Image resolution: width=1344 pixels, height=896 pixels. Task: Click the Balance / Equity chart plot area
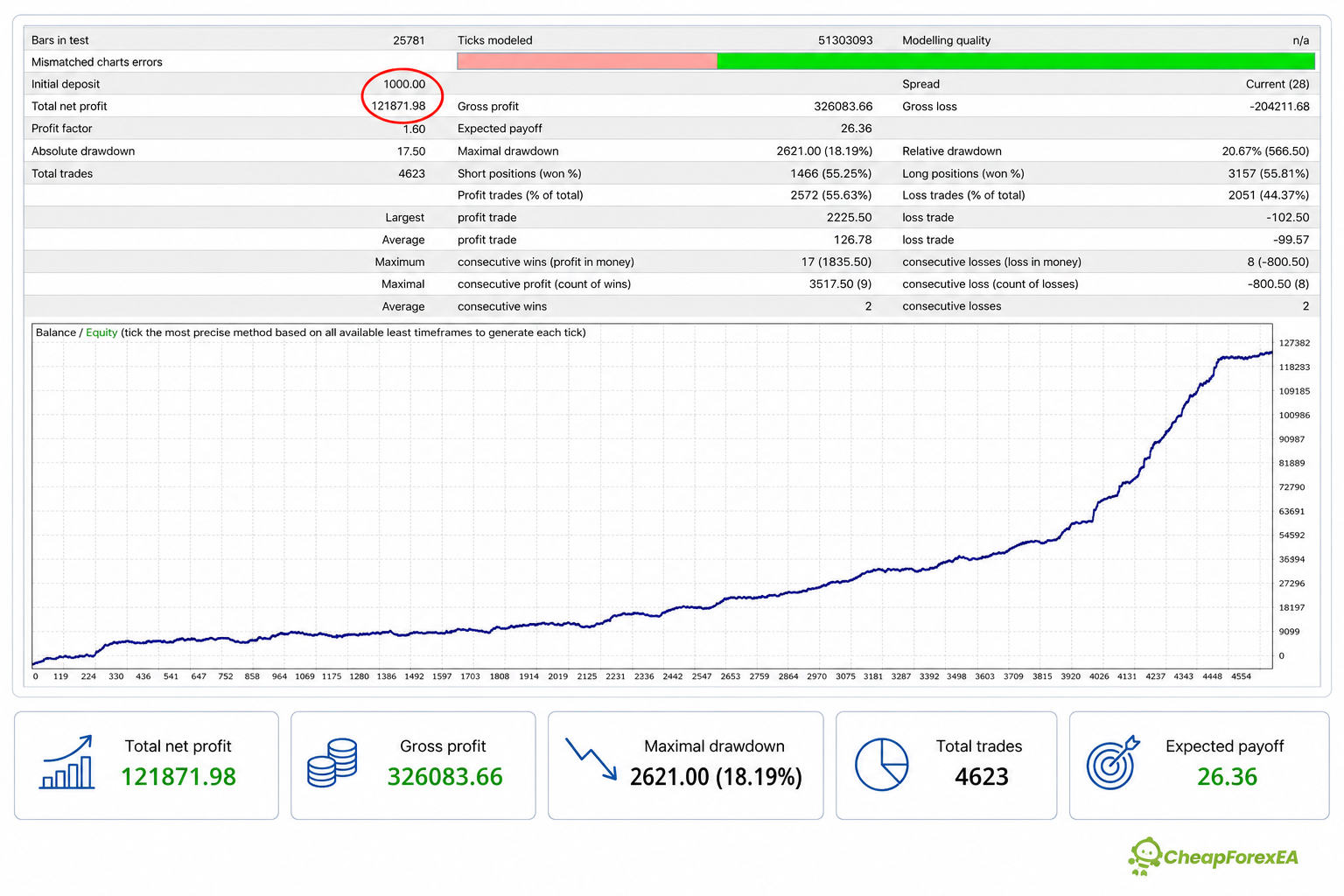[x=653, y=496]
